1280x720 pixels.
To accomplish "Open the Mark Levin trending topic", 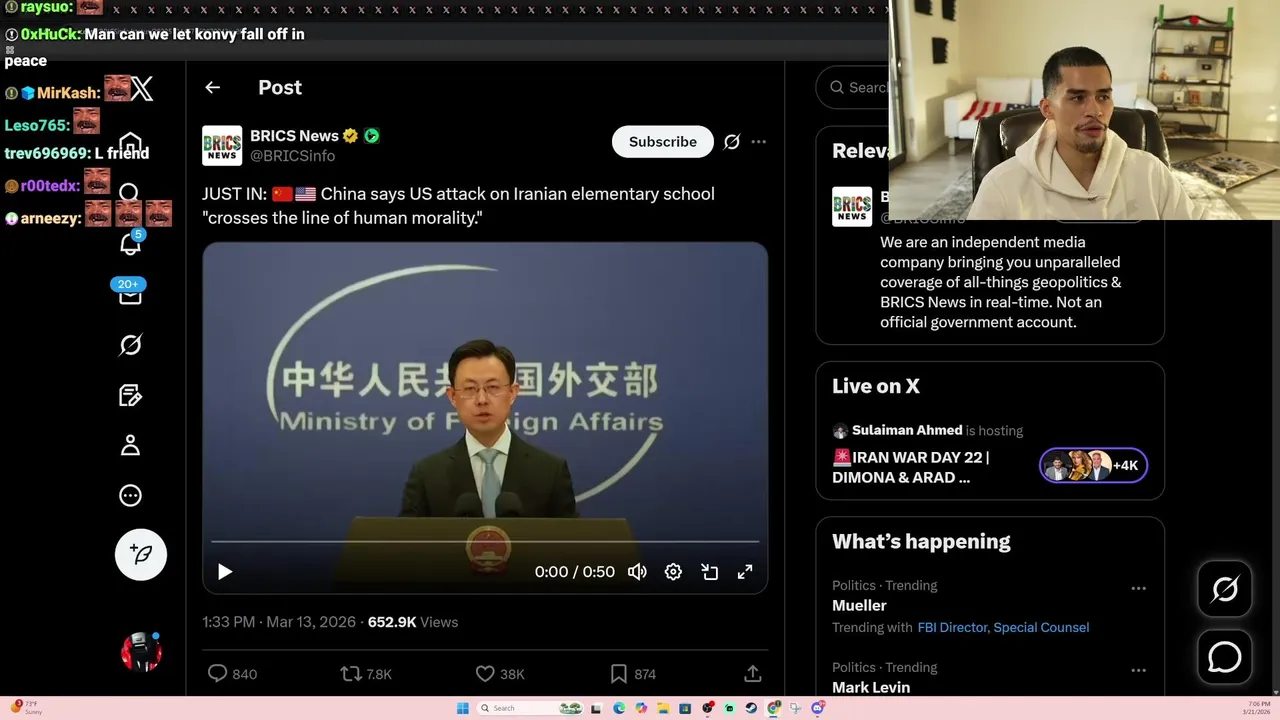I will pyautogui.click(x=871, y=687).
